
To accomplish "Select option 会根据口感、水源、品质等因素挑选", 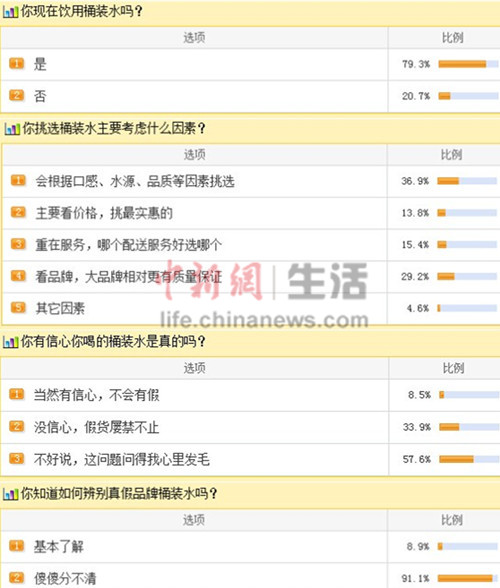I will [x=135, y=182].
